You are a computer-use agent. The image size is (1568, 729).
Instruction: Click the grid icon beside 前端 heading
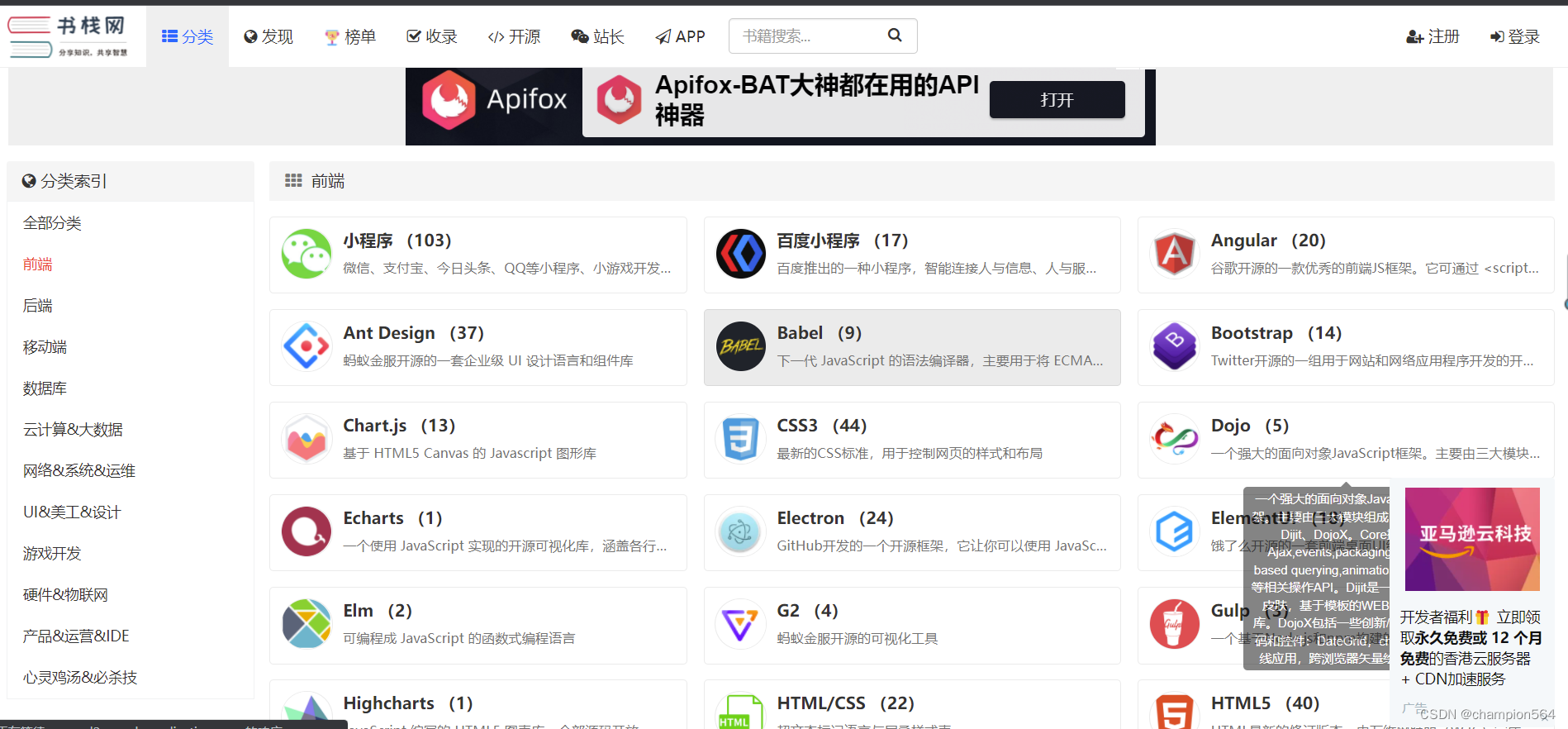point(293,180)
